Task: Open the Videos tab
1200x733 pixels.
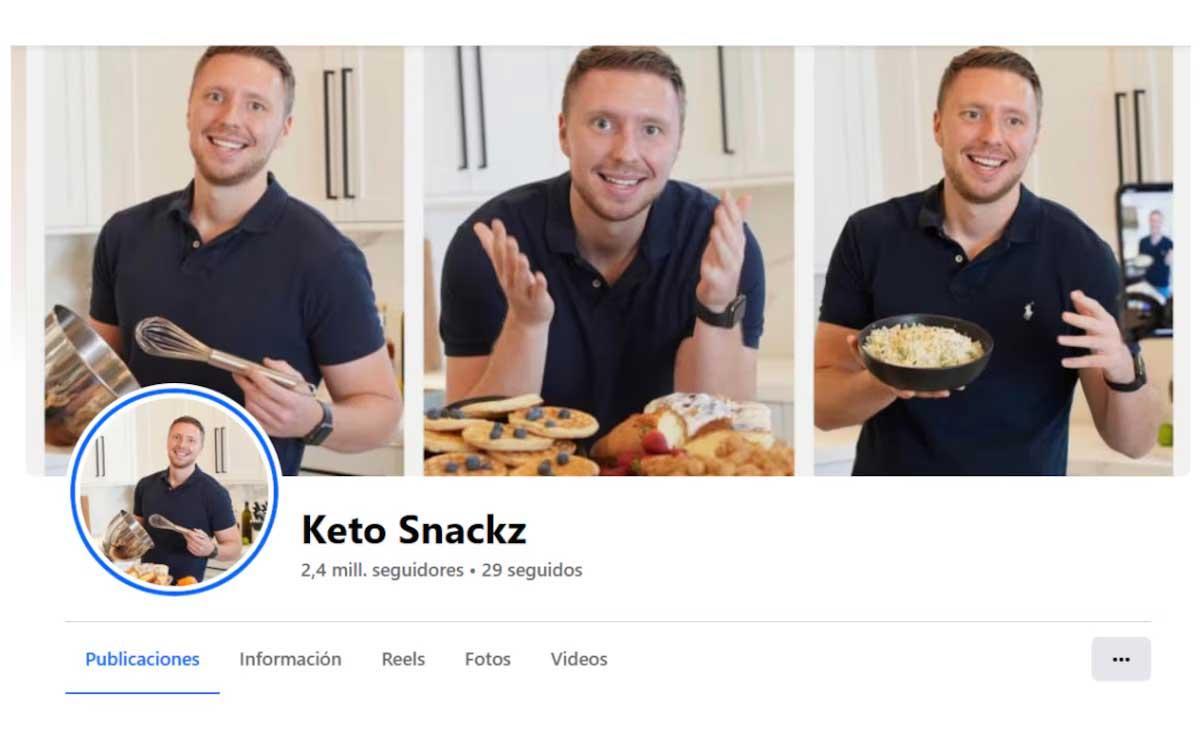Action: coord(578,659)
